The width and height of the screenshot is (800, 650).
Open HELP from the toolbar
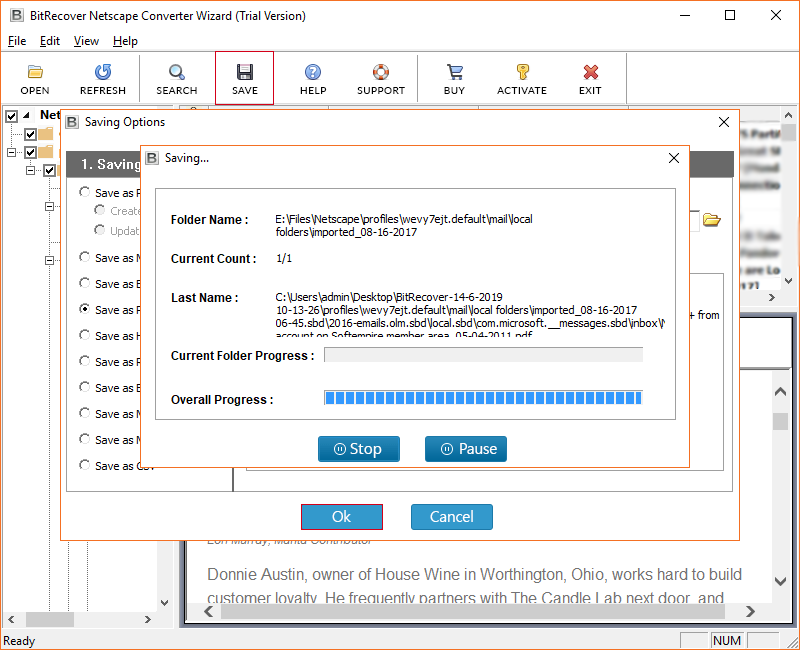click(313, 72)
